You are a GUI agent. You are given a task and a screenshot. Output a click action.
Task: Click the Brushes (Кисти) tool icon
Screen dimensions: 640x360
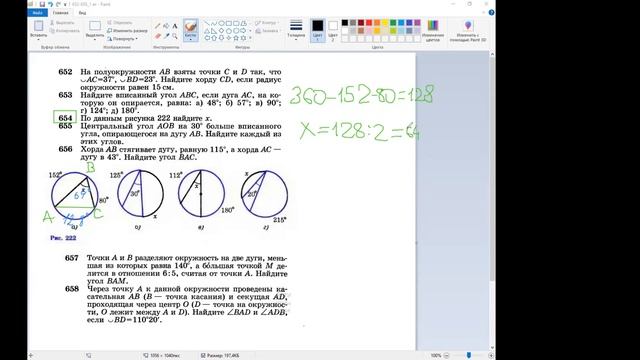(191, 26)
